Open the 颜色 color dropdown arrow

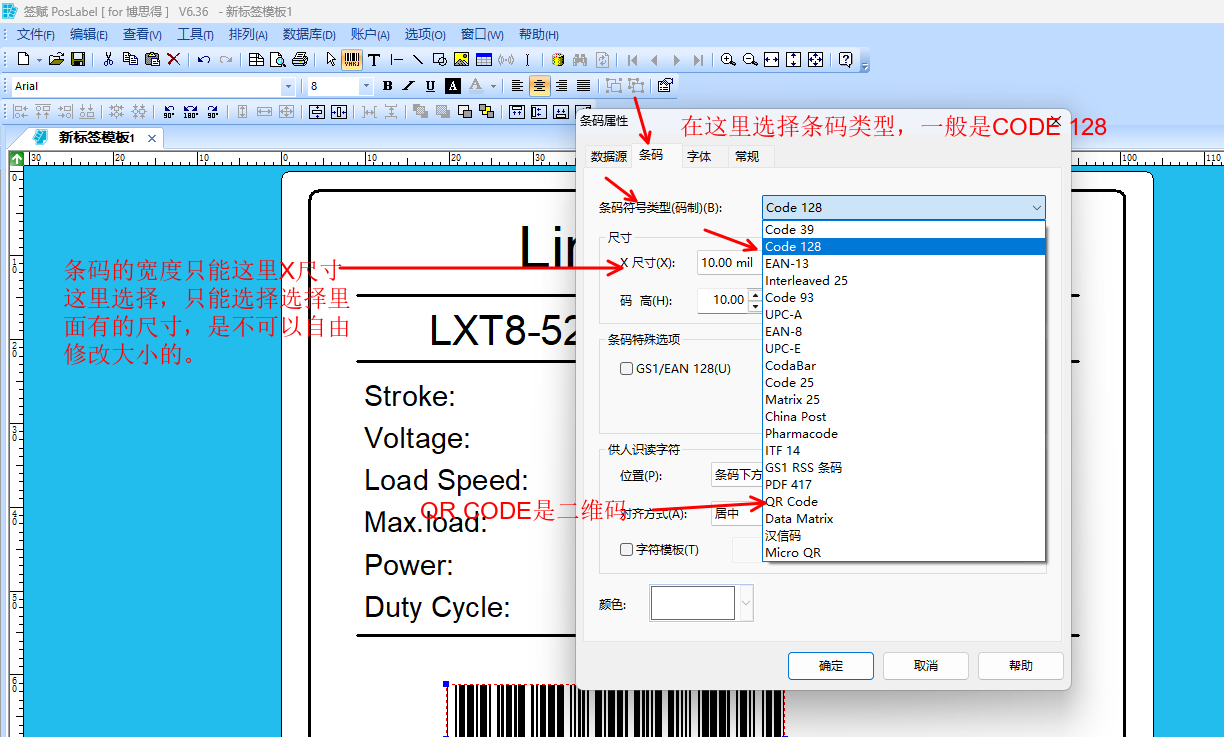click(x=746, y=603)
